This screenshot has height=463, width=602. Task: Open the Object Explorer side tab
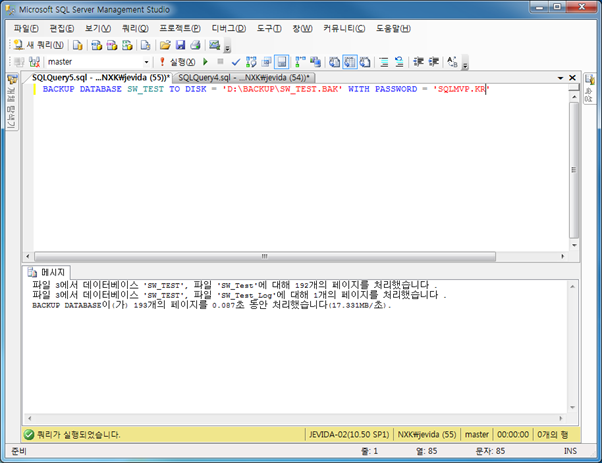pyautogui.click(x=12, y=102)
